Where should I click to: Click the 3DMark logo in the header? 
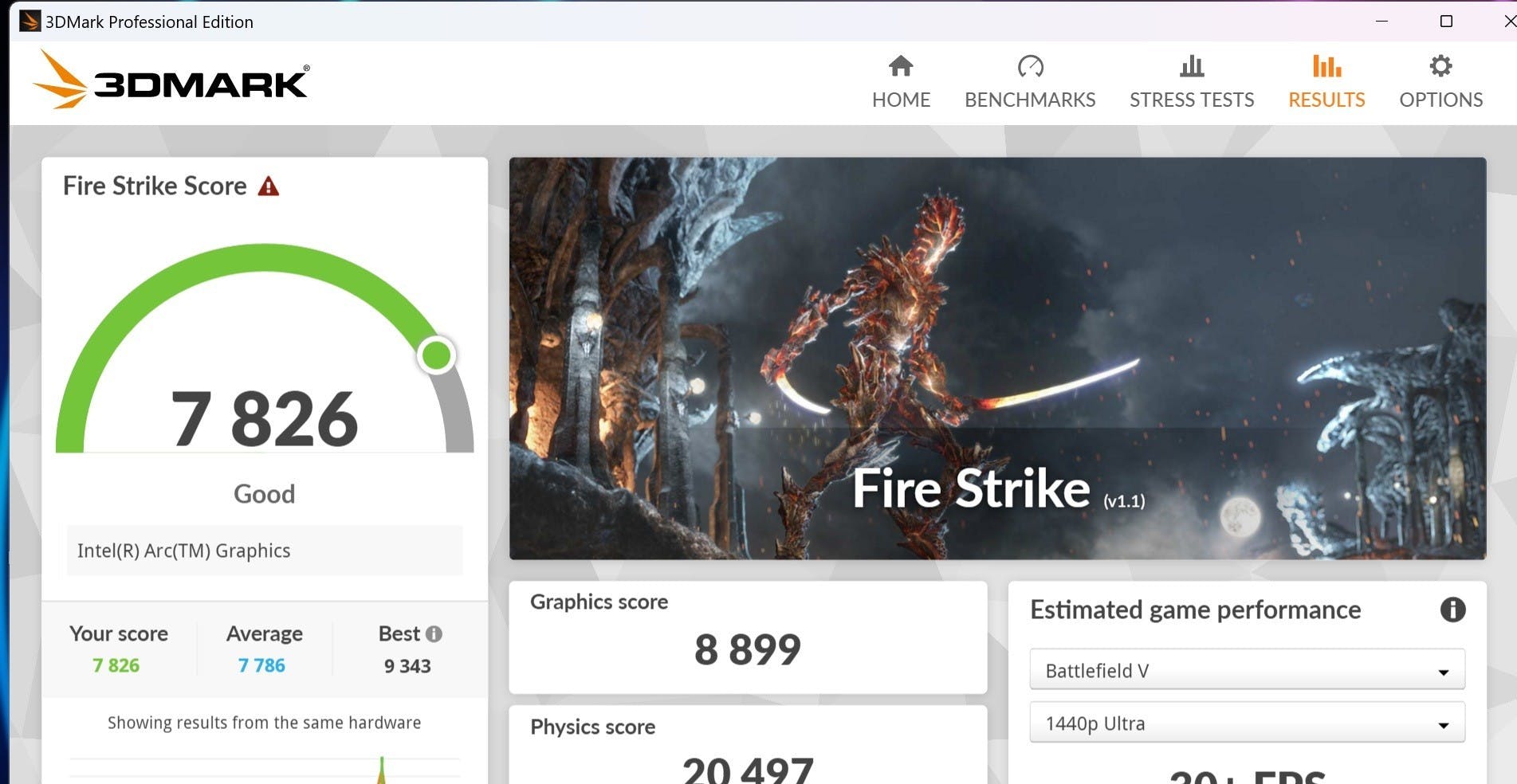(x=171, y=80)
